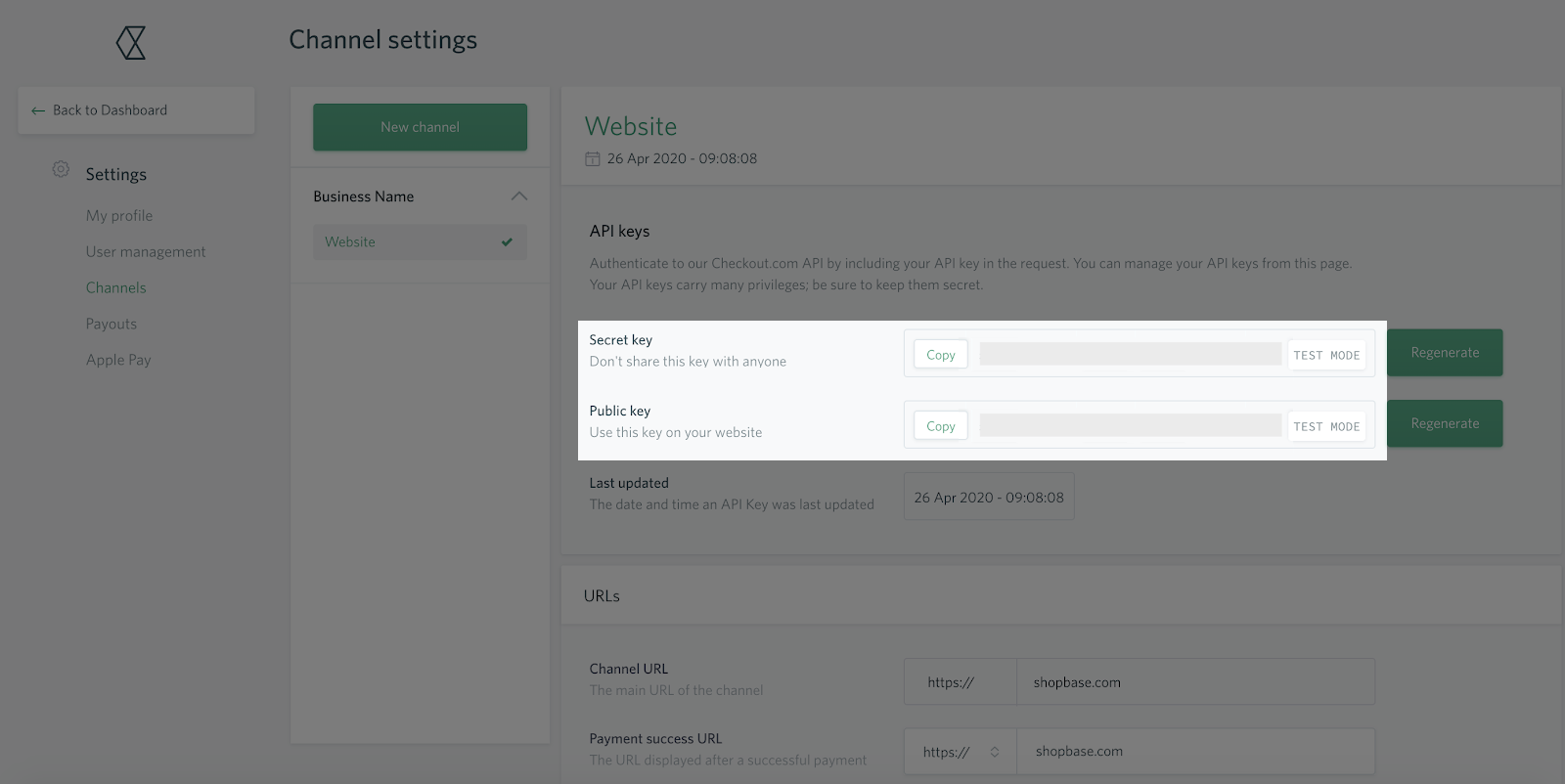Collapse the Business Name section chevron
The height and width of the screenshot is (784, 1565).
[x=518, y=196]
